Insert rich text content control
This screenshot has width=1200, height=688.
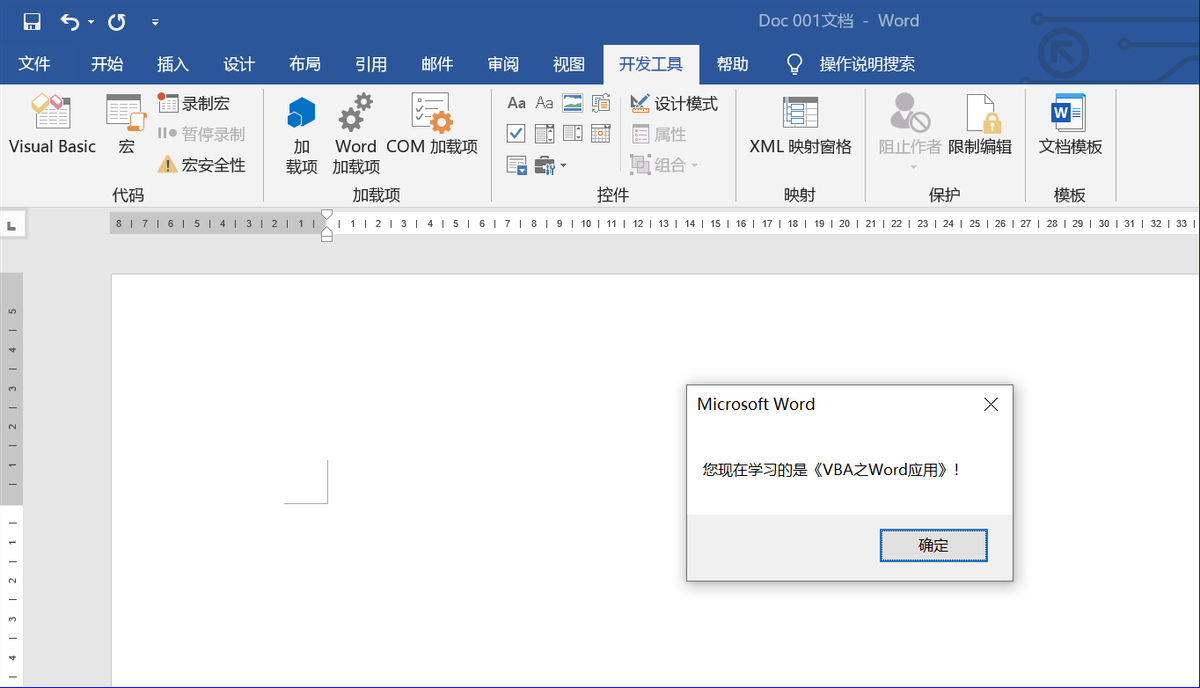coord(517,103)
